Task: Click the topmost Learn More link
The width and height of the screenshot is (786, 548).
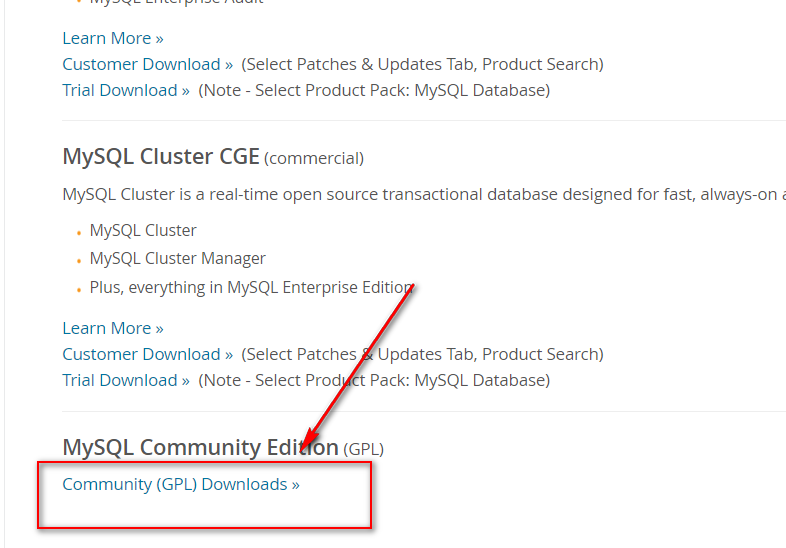Action: tap(112, 38)
